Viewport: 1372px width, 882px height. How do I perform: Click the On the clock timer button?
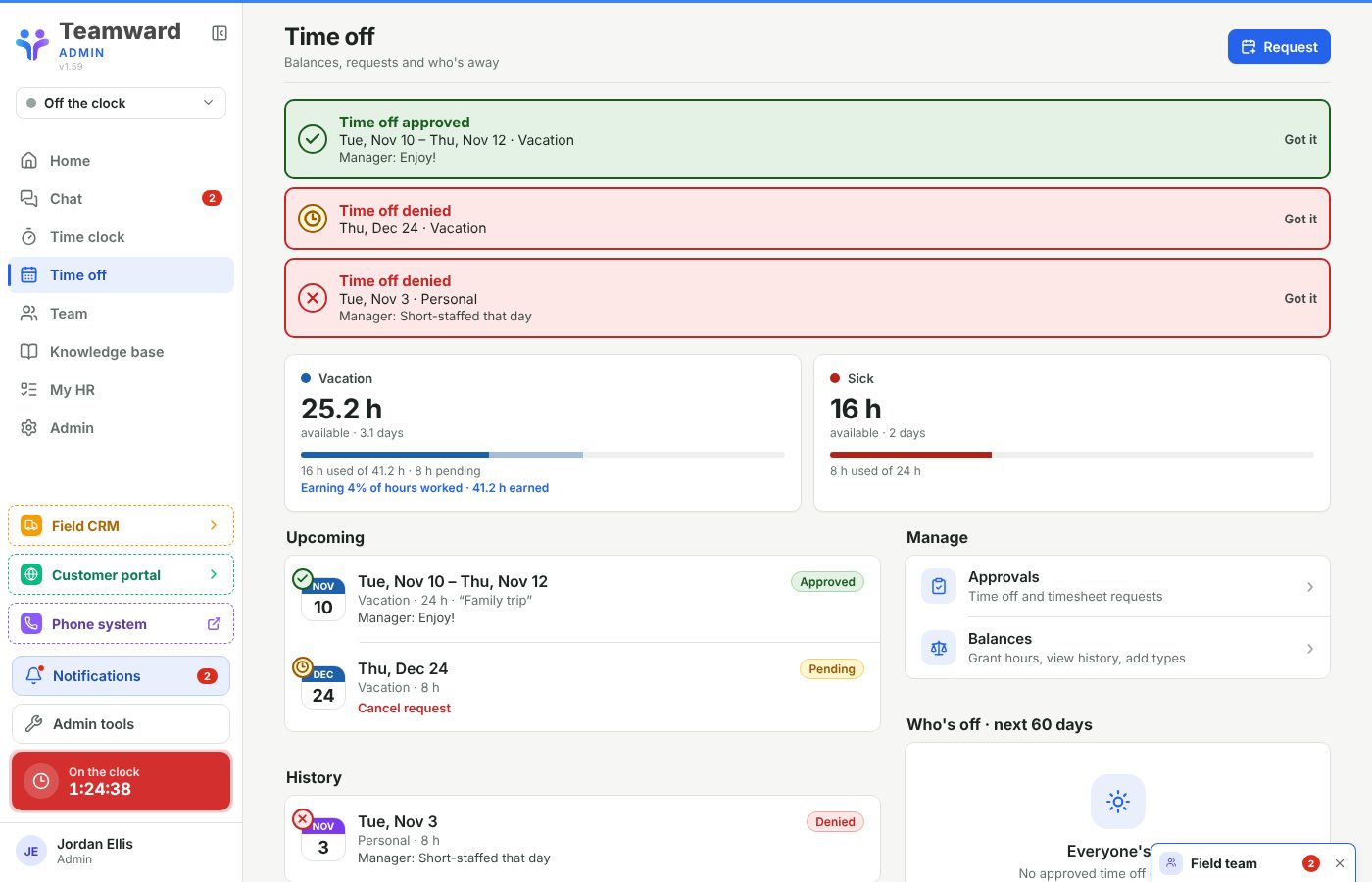click(x=121, y=781)
